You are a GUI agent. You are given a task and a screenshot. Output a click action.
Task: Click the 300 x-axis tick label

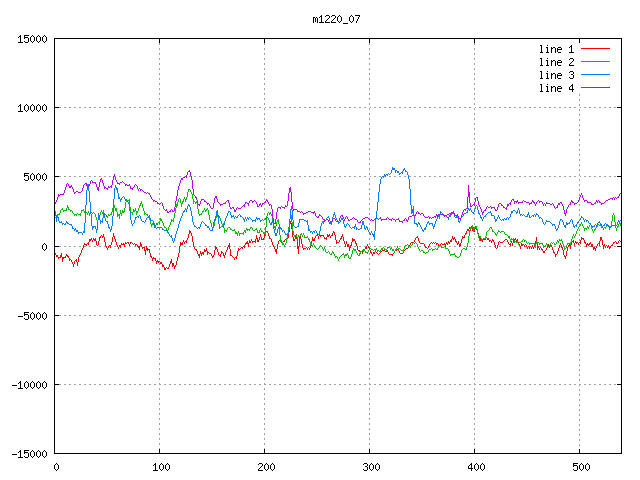click(x=370, y=467)
